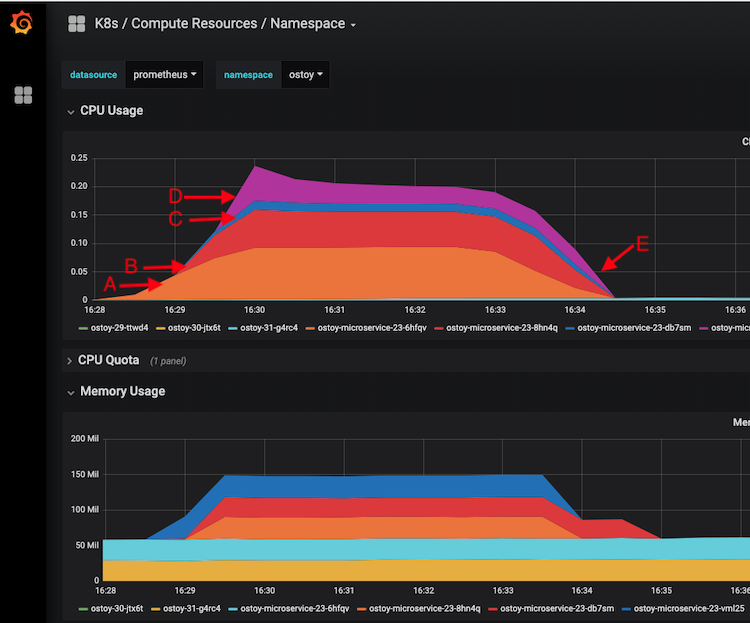Open Dashboards from the left sidebar icon
This screenshot has width=750, height=623.
click(x=23, y=95)
